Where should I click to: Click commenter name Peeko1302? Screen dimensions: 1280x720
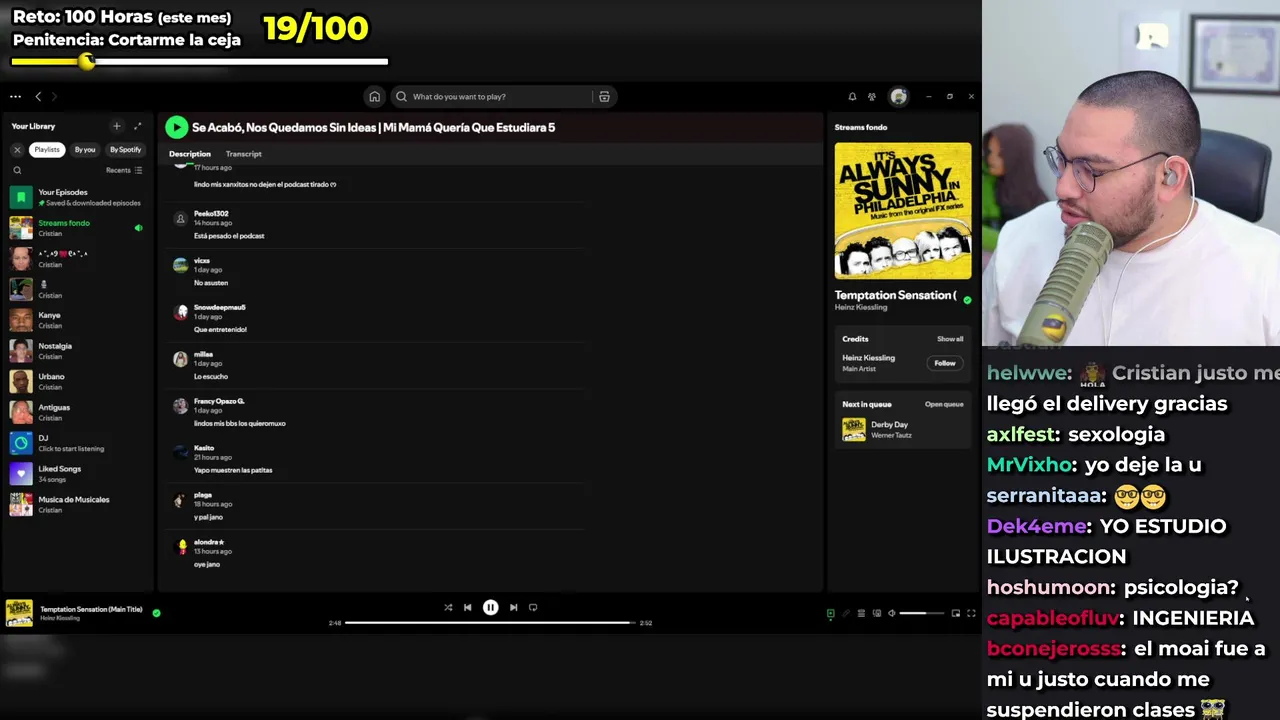[x=211, y=214]
